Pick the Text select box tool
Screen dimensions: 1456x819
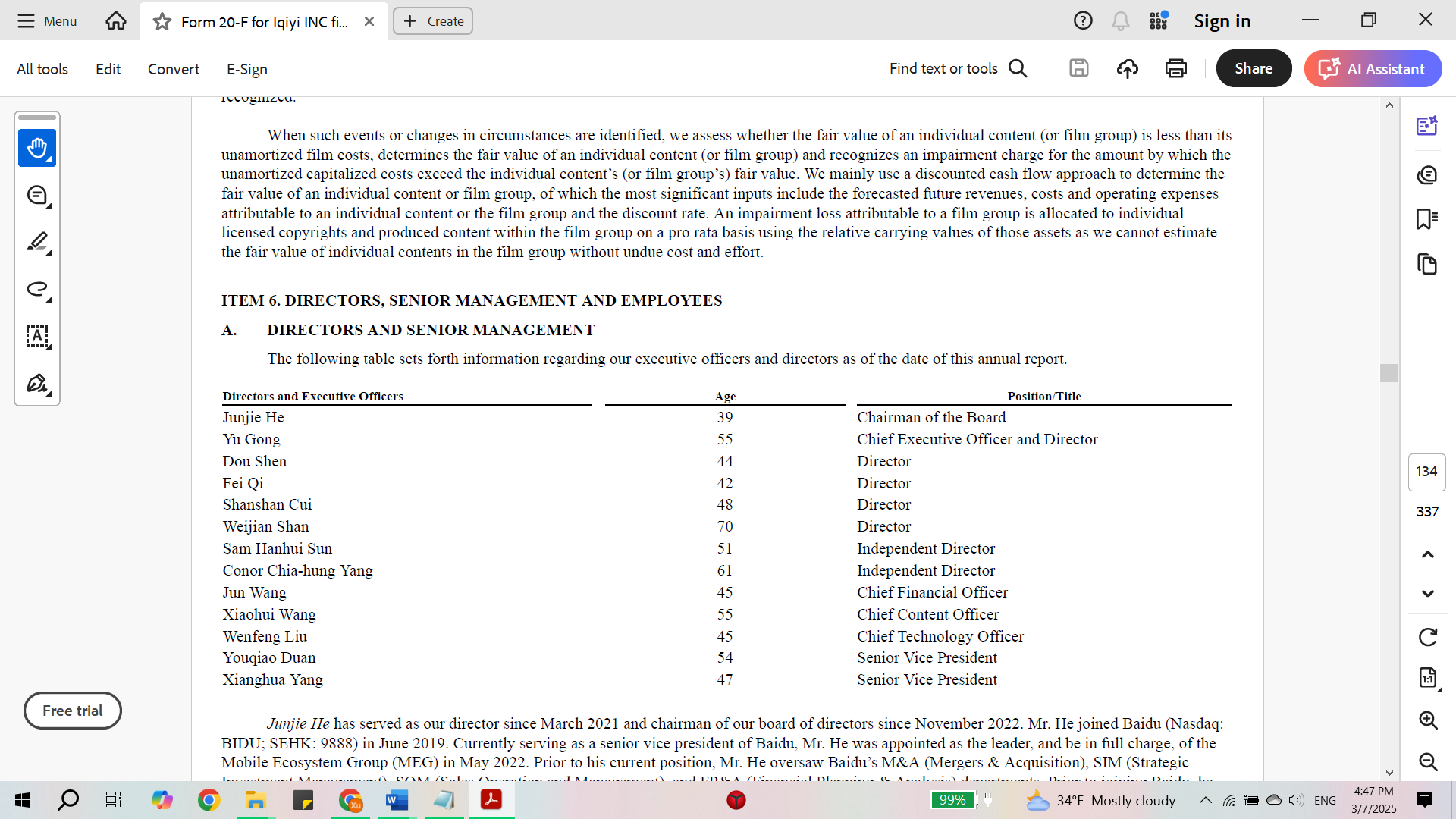(37, 337)
